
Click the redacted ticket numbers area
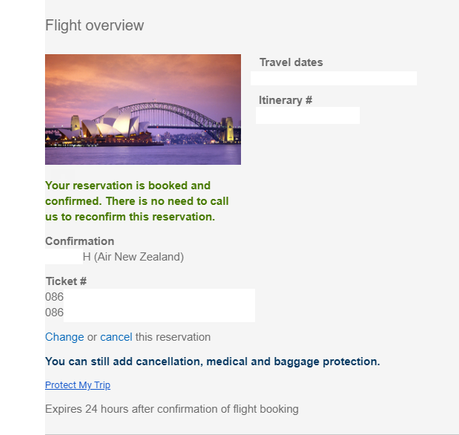159,305
